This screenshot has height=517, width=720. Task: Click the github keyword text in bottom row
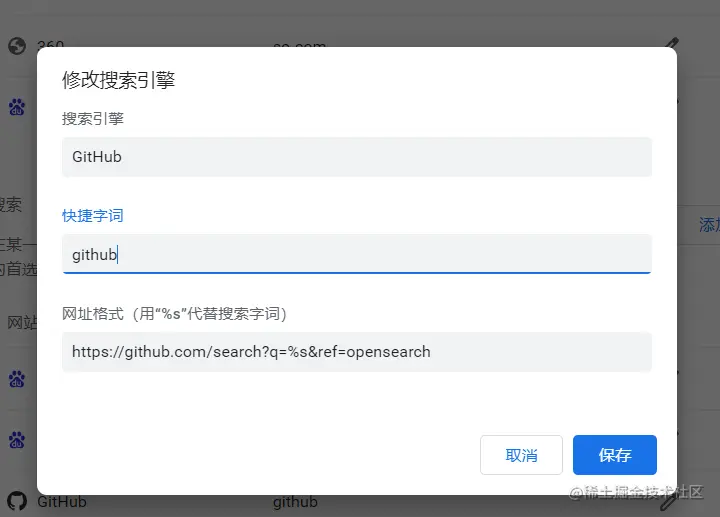point(295,501)
